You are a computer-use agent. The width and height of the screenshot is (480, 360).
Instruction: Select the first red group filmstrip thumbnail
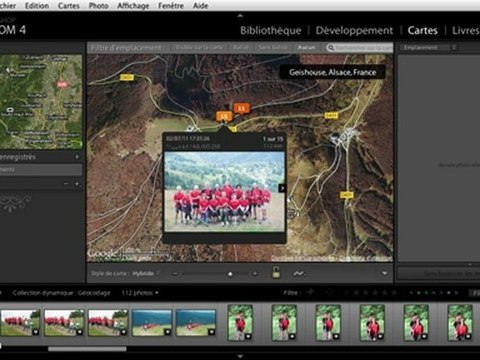pos(20,322)
